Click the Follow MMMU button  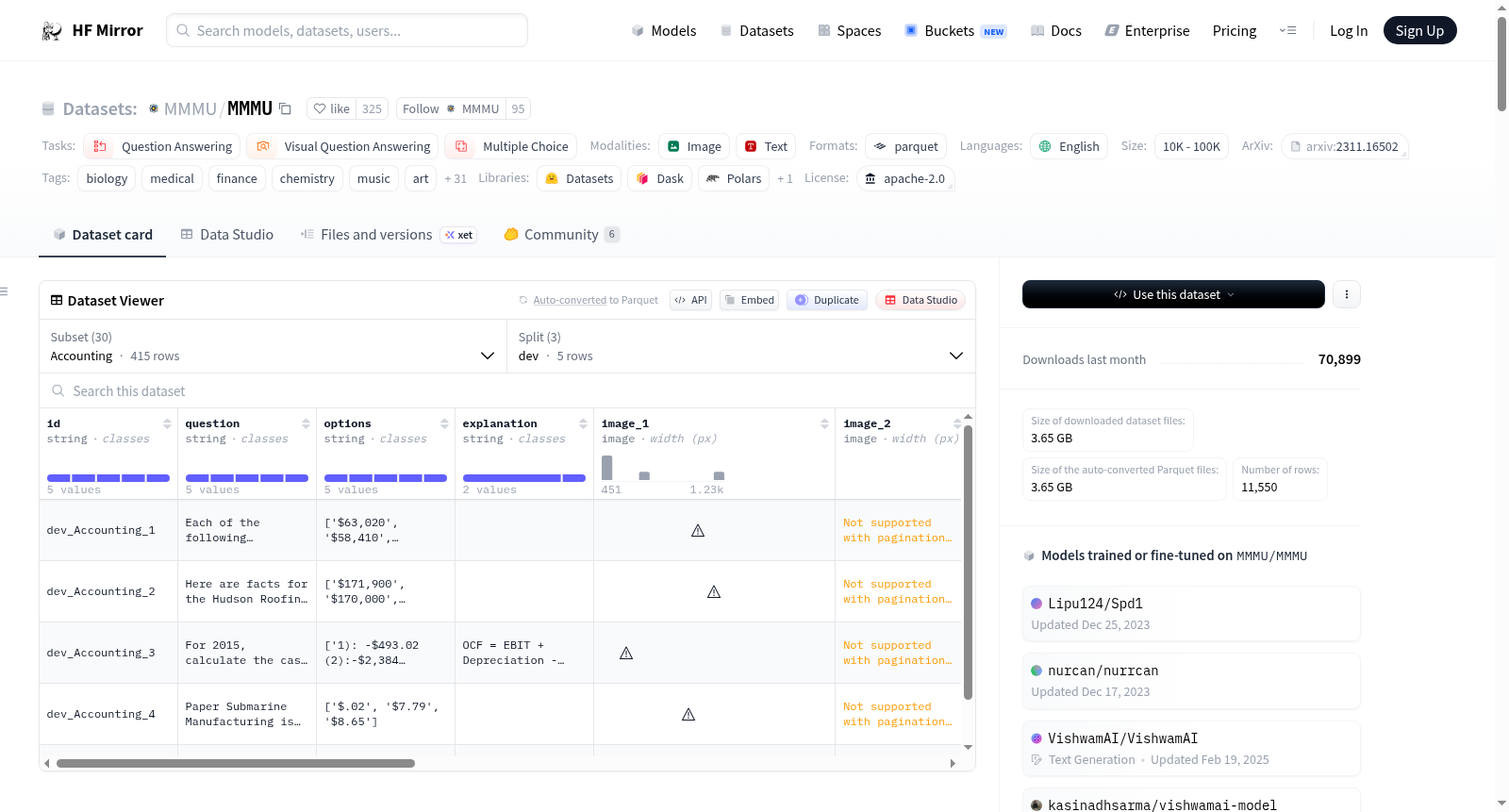click(451, 108)
